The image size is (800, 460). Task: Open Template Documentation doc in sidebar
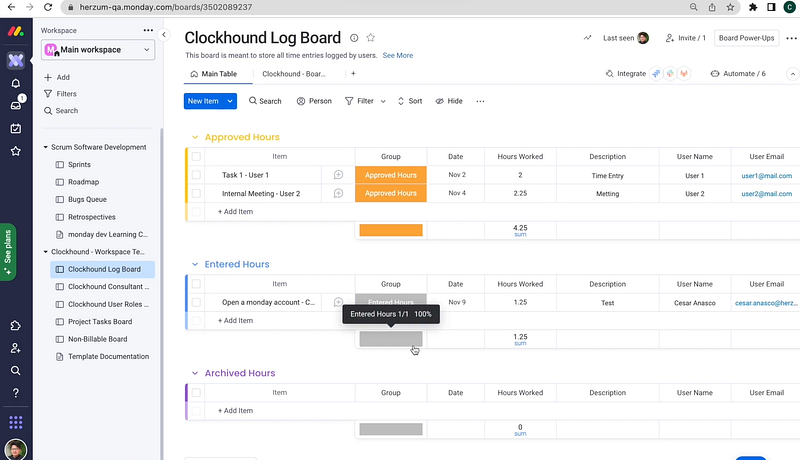click(x=108, y=356)
